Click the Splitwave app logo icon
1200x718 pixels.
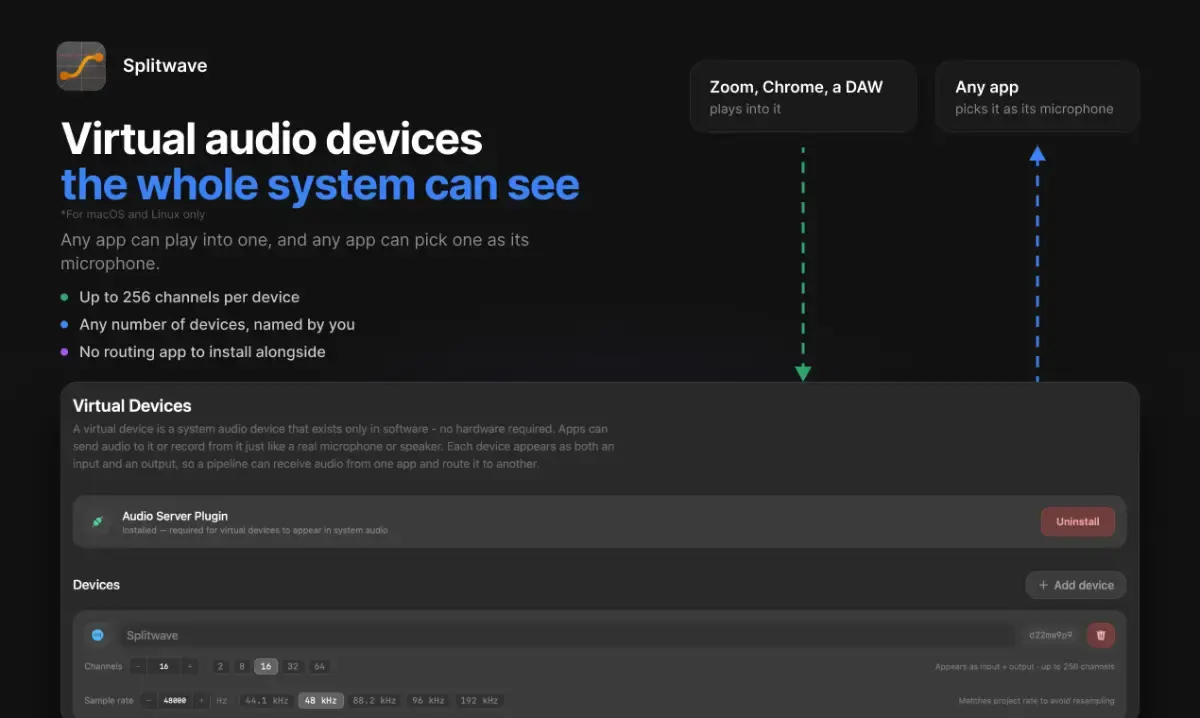pyautogui.click(x=81, y=66)
